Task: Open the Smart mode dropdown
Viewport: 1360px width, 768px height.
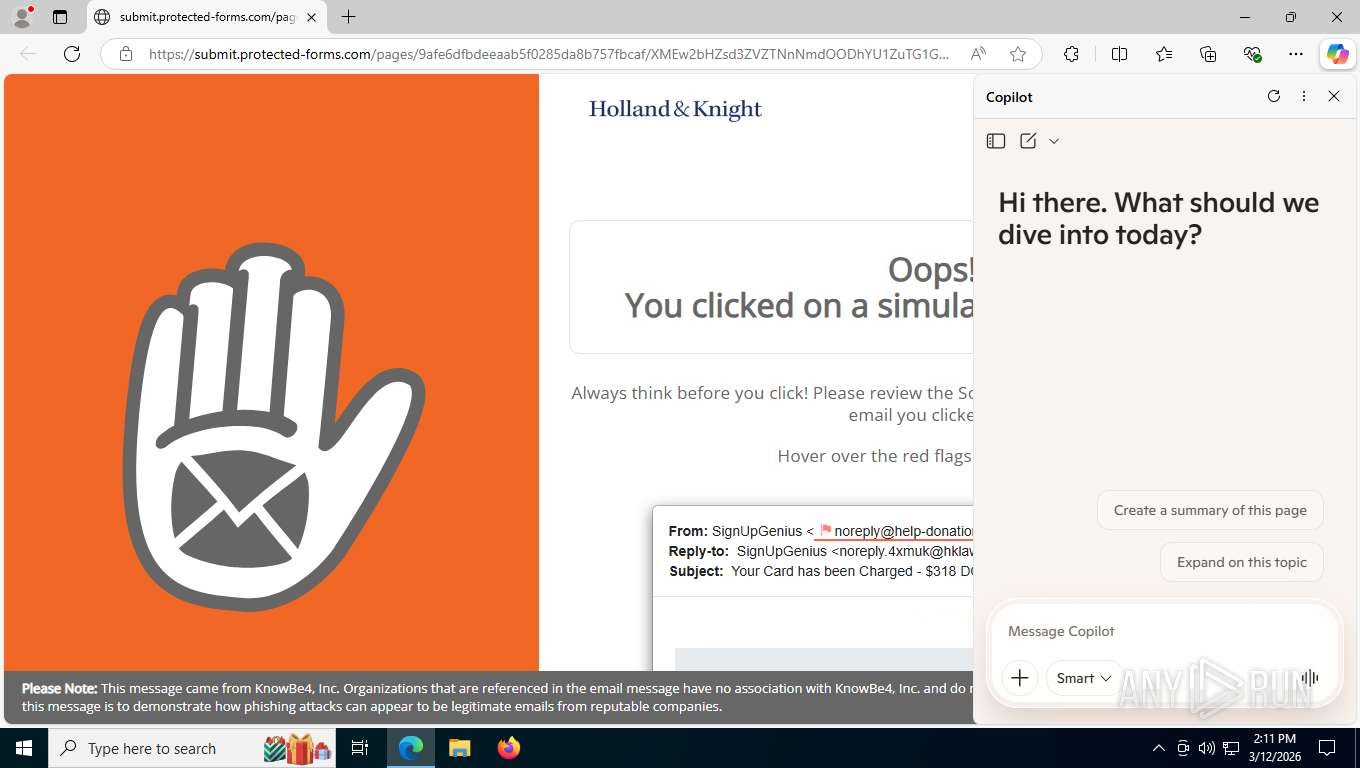Action: 1084,678
